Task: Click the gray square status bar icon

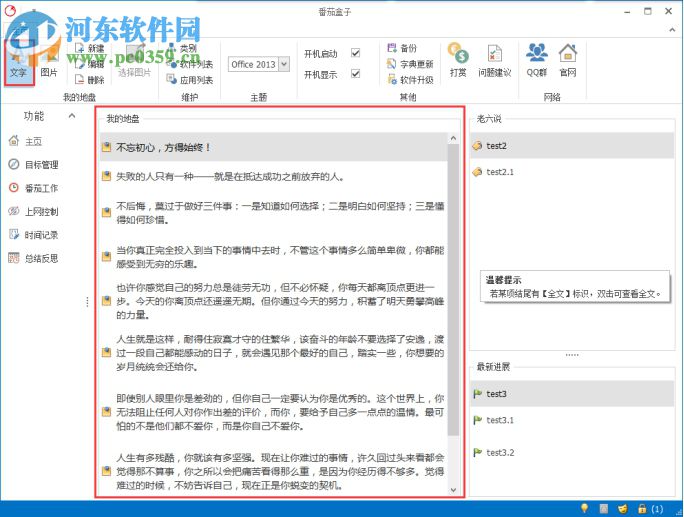Action: 603,508
